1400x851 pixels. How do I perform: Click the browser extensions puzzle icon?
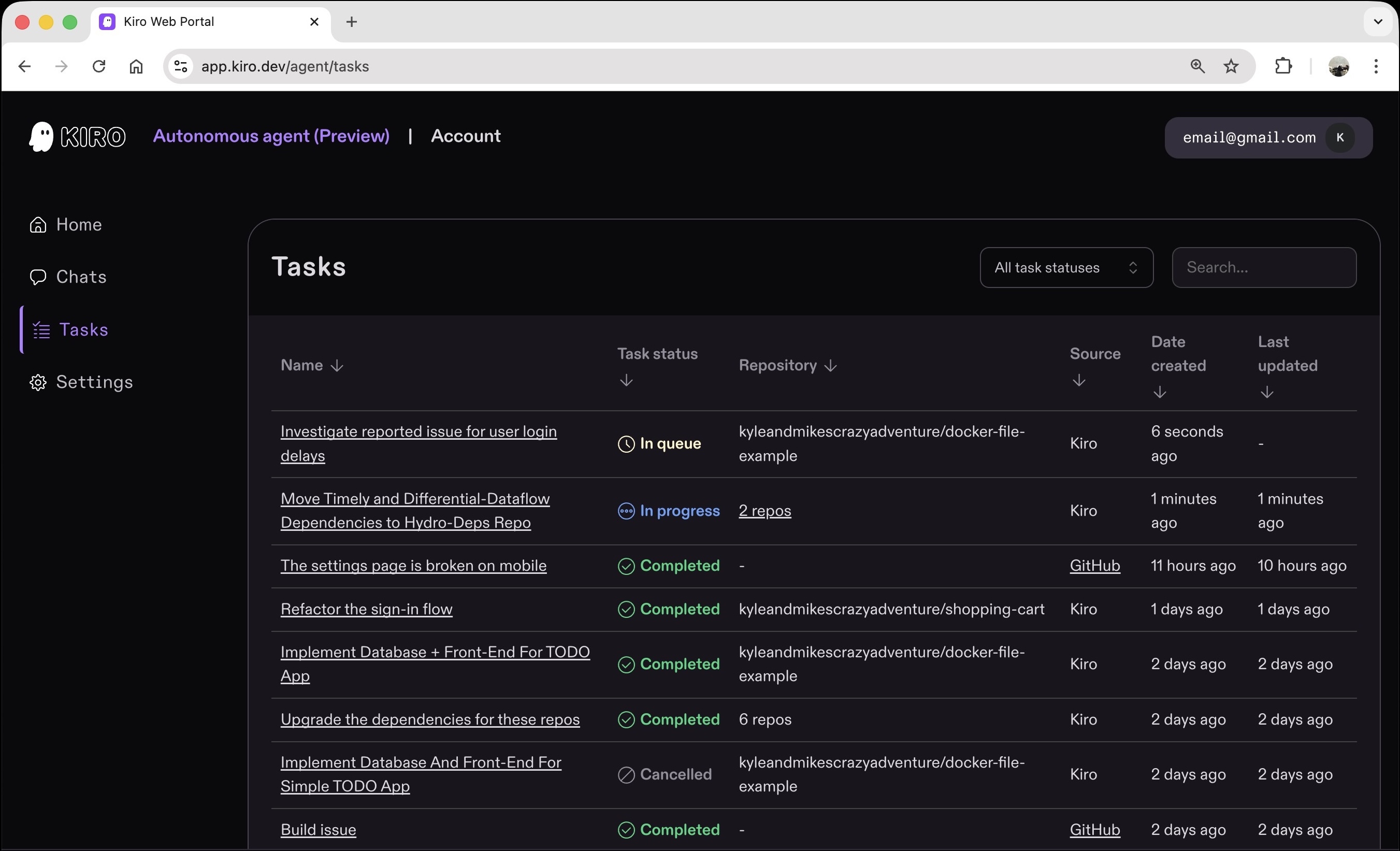point(1283,66)
